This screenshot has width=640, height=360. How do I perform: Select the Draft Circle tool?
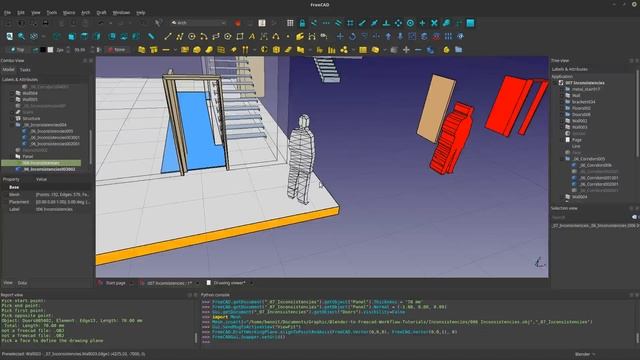tap(191, 36)
